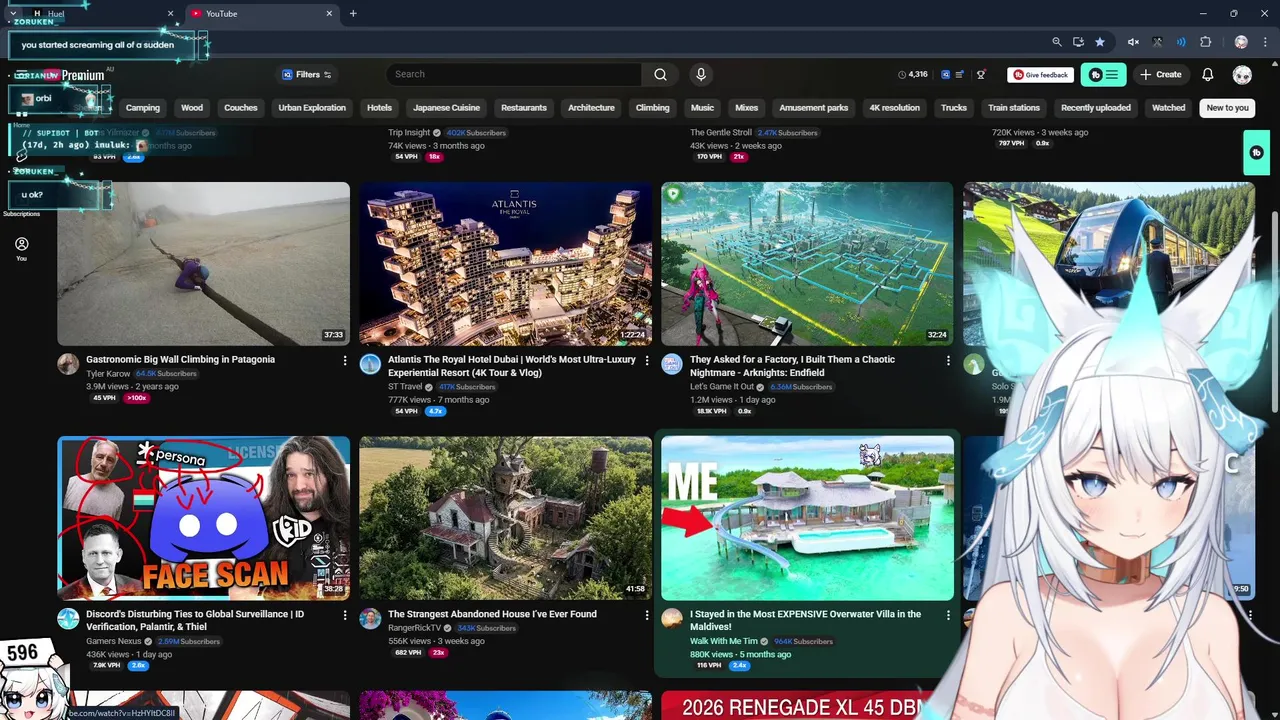
Task: Choose the Train stations chip
Action: click(x=1014, y=108)
